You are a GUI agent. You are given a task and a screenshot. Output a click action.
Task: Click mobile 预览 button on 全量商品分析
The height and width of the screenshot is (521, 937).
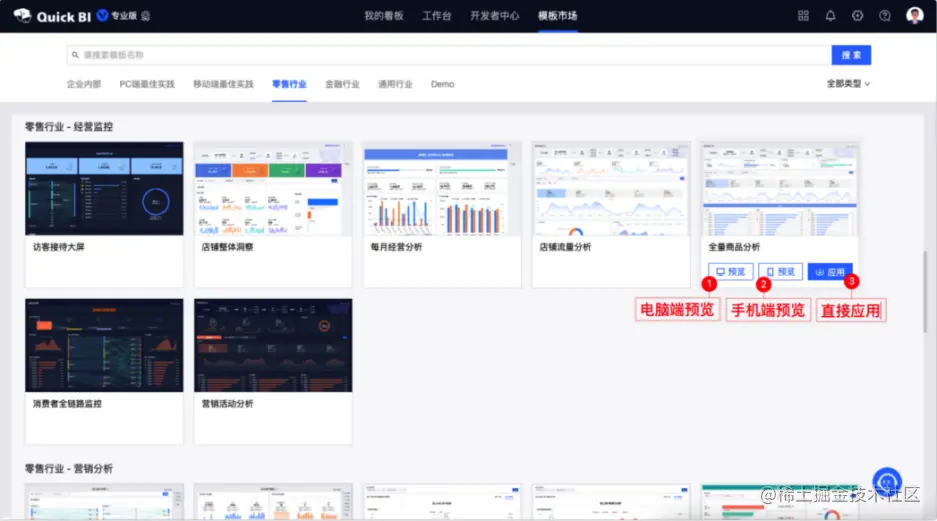tap(780, 272)
